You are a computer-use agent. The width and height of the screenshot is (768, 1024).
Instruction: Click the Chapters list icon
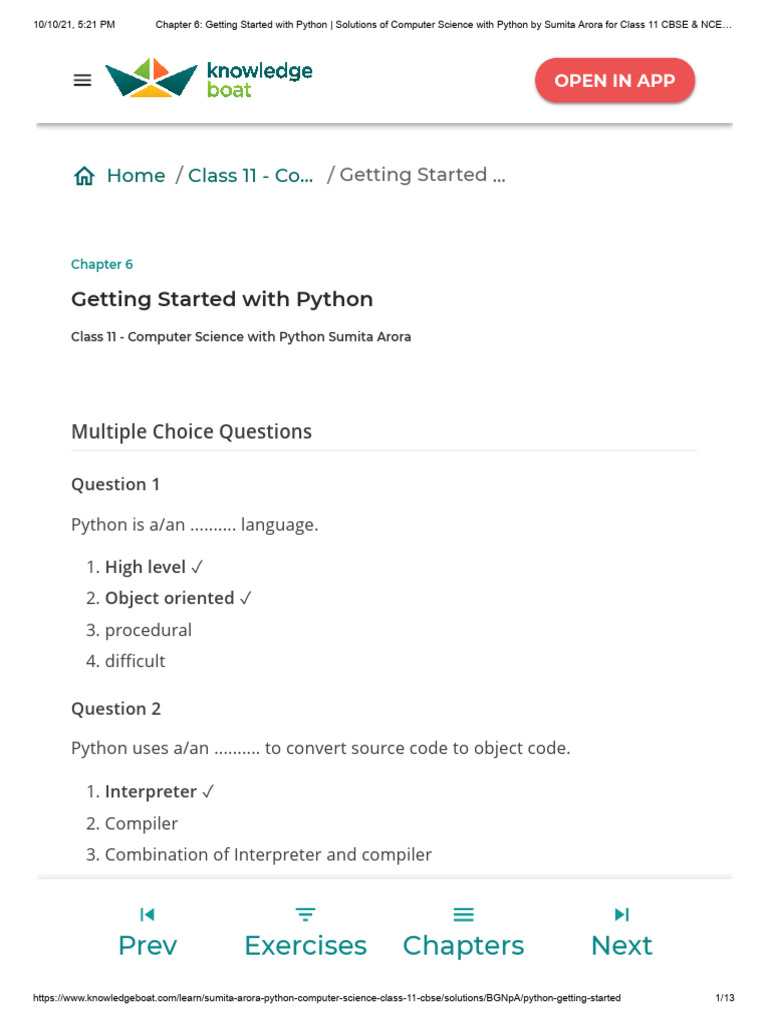click(x=463, y=914)
